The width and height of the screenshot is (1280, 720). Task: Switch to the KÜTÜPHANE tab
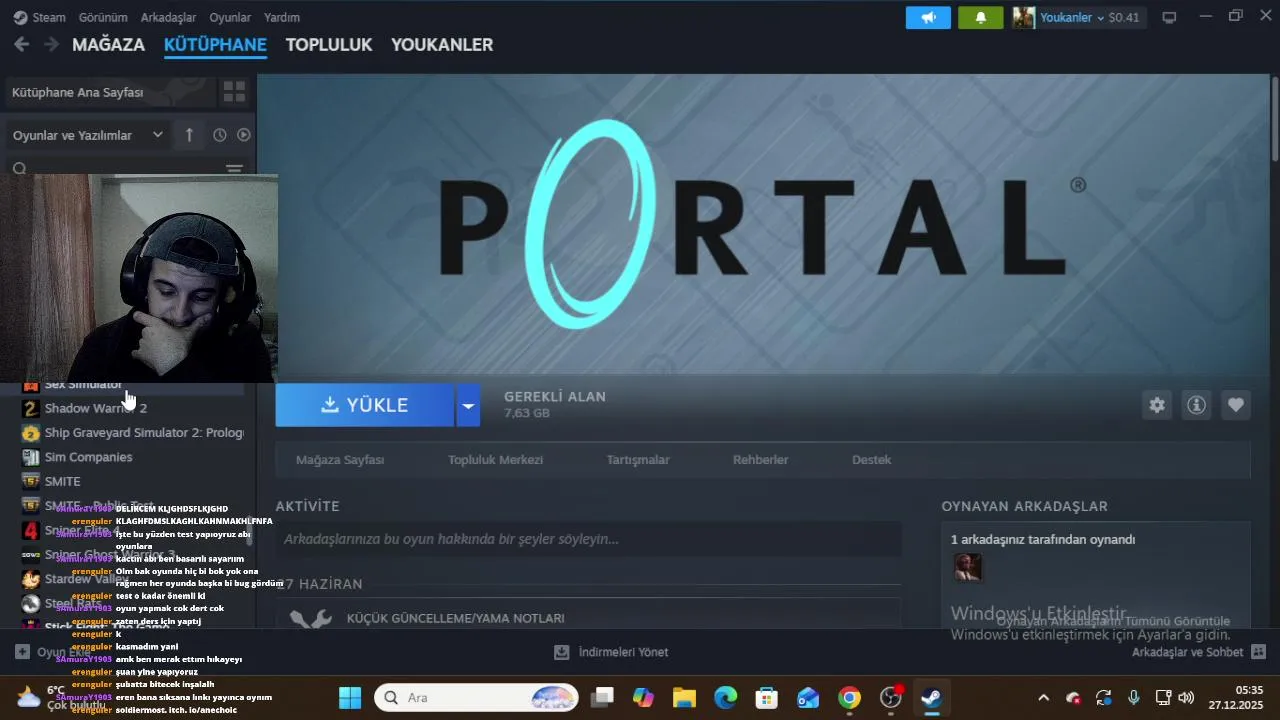pos(215,45)
